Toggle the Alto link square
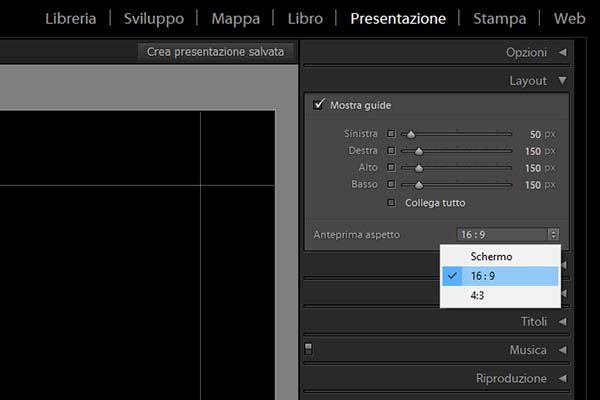The width and height of the screenshot is (600, 400). click(x=391, y=168)
